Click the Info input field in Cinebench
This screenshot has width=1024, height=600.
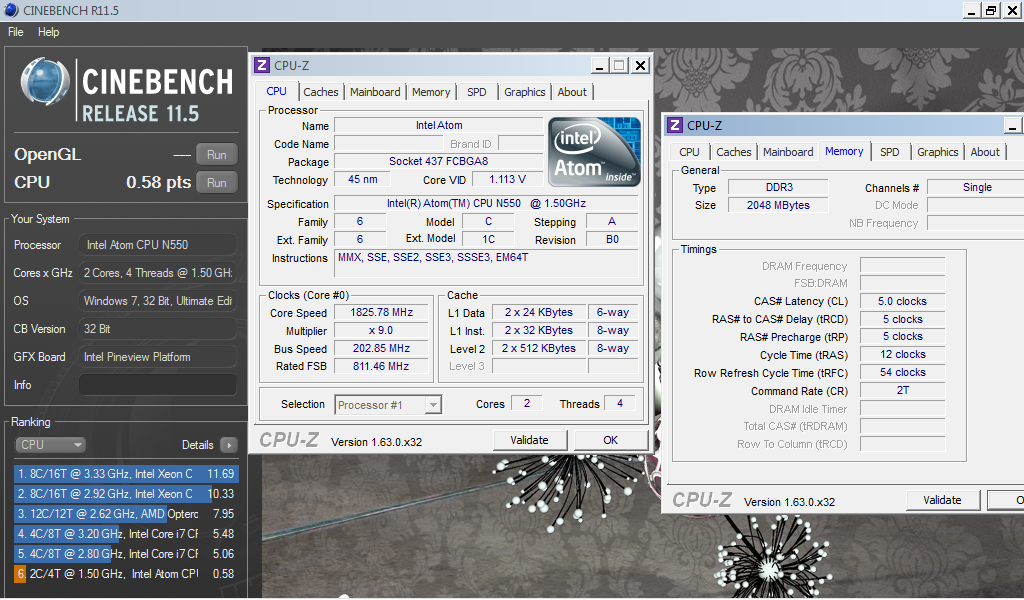[158, 385]
